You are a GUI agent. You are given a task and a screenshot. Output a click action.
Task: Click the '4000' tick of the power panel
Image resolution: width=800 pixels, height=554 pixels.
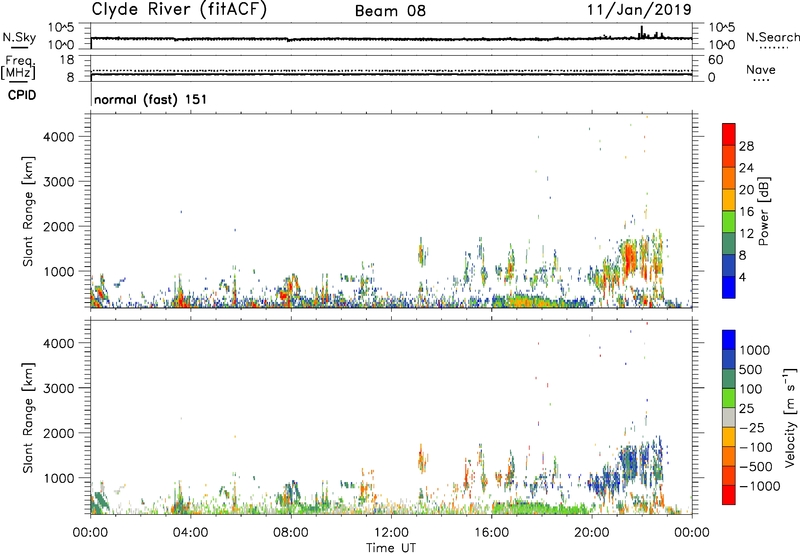[58, 137]
